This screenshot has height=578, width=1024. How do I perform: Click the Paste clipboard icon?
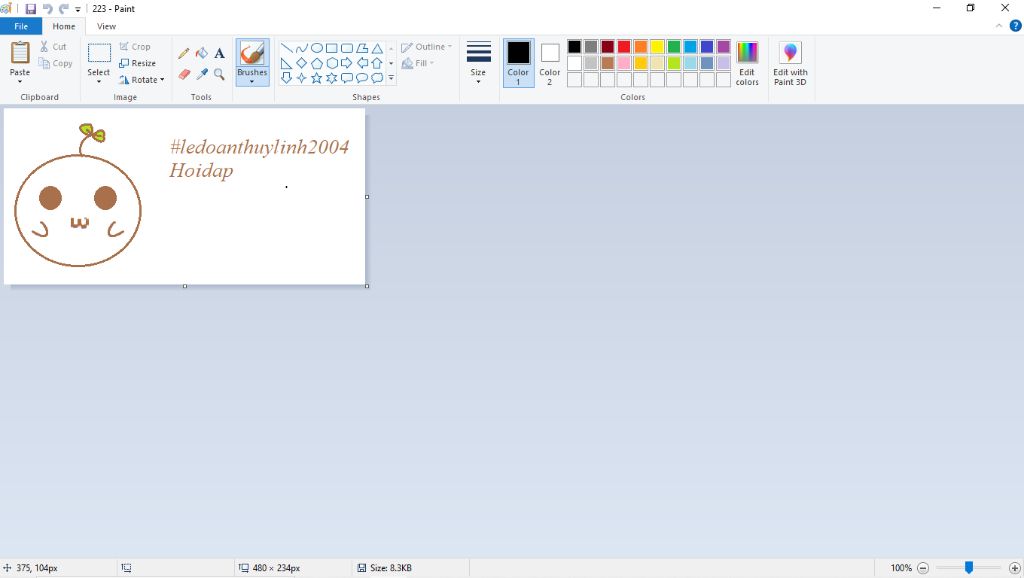pyautogui.click(x=20, y=53)
